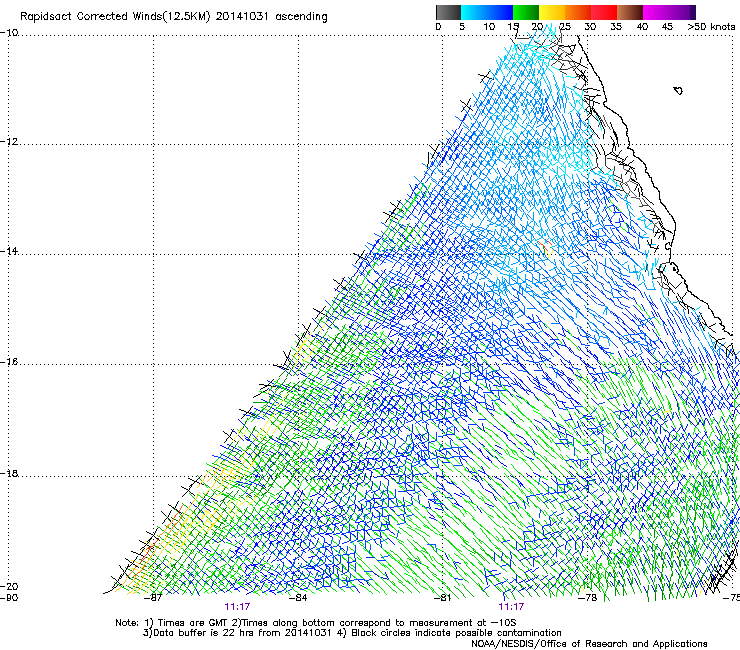The height and width of the screenshot is (650, 740).
Task: Click the '-78' longitude axis label
Action: [588, 598]
